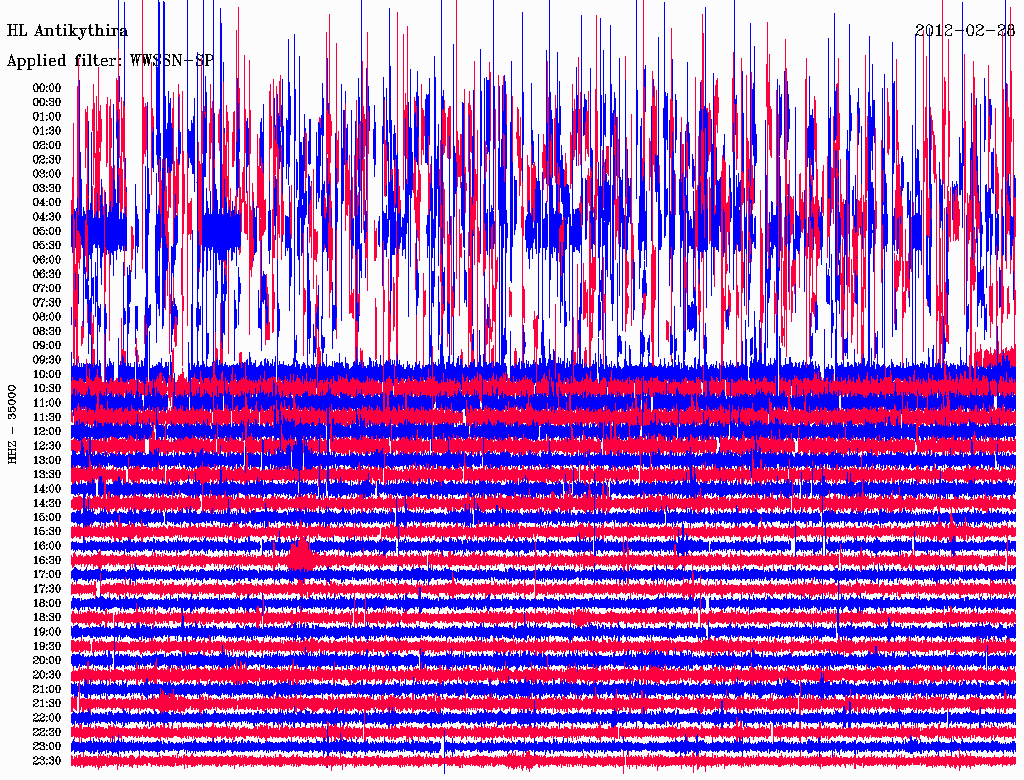The width and height of the screenshot is (1024, 780).
Task: Select the 22:30 time label
Action: pyautogui.click(x=47, y=732)
